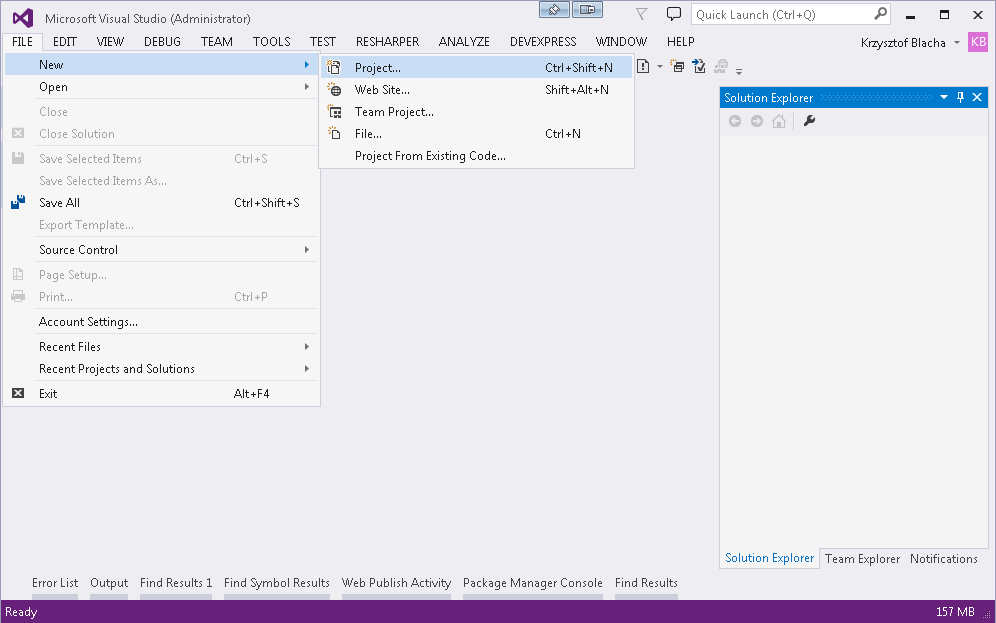Viewport: 996px width, 623px height.
Task: Click the screen-share icon button in title bar
Action: click(588, 10)
